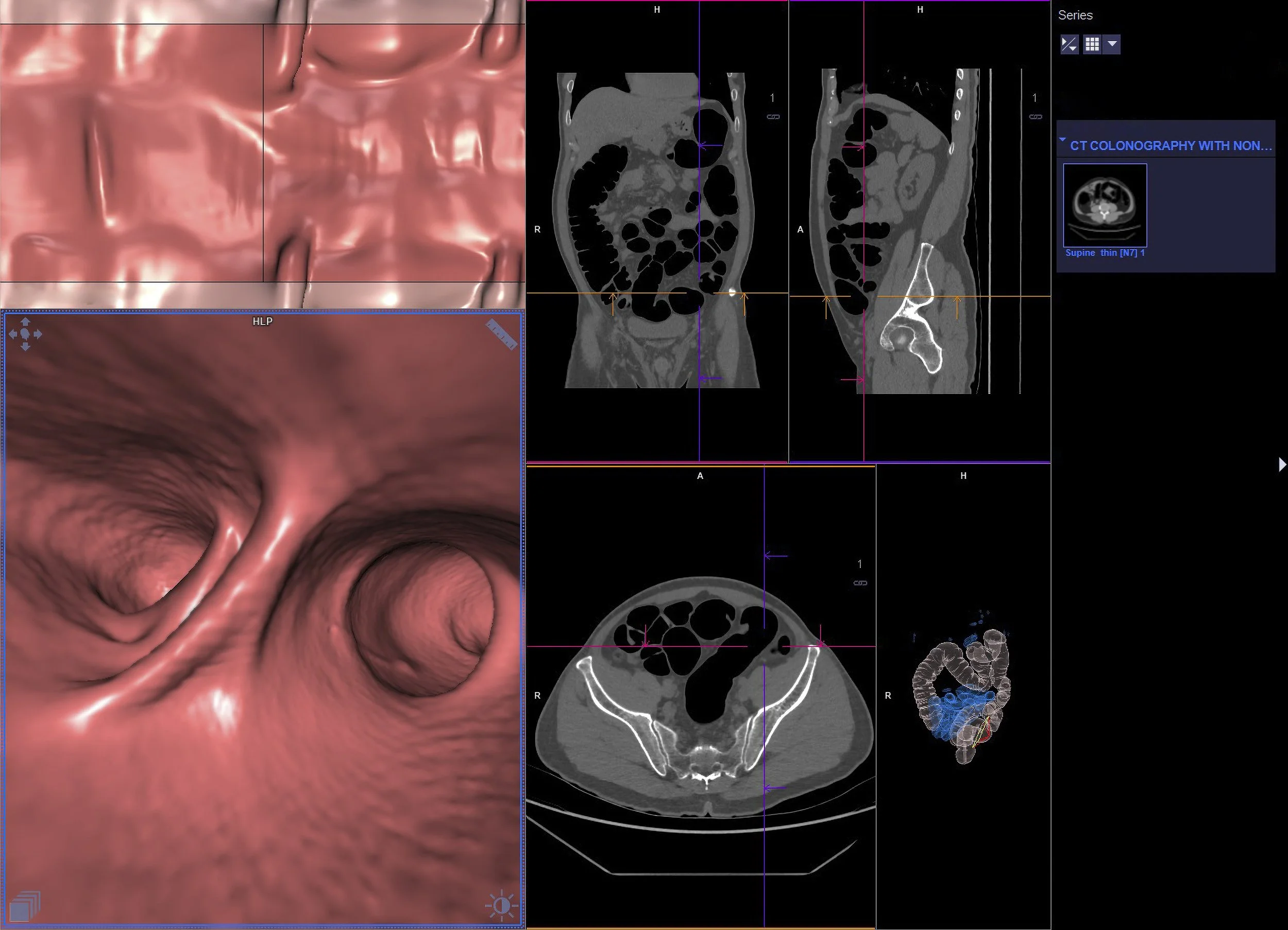Click the grid layout icon in Series panel
Image resolution: width=1288 pixels, height=930 pixels.
pos(1092,44)
